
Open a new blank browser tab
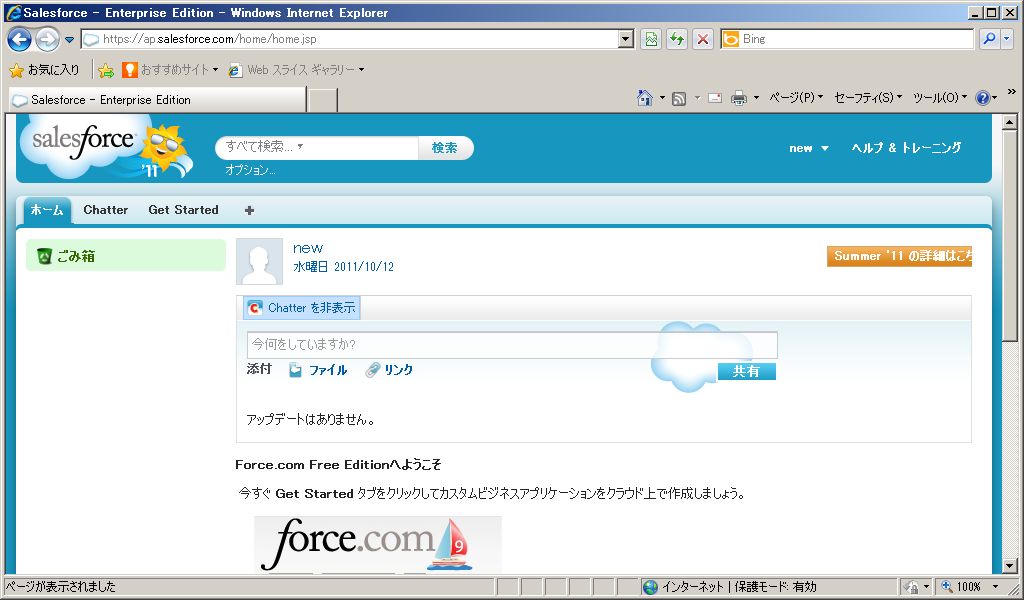(323, 101)
